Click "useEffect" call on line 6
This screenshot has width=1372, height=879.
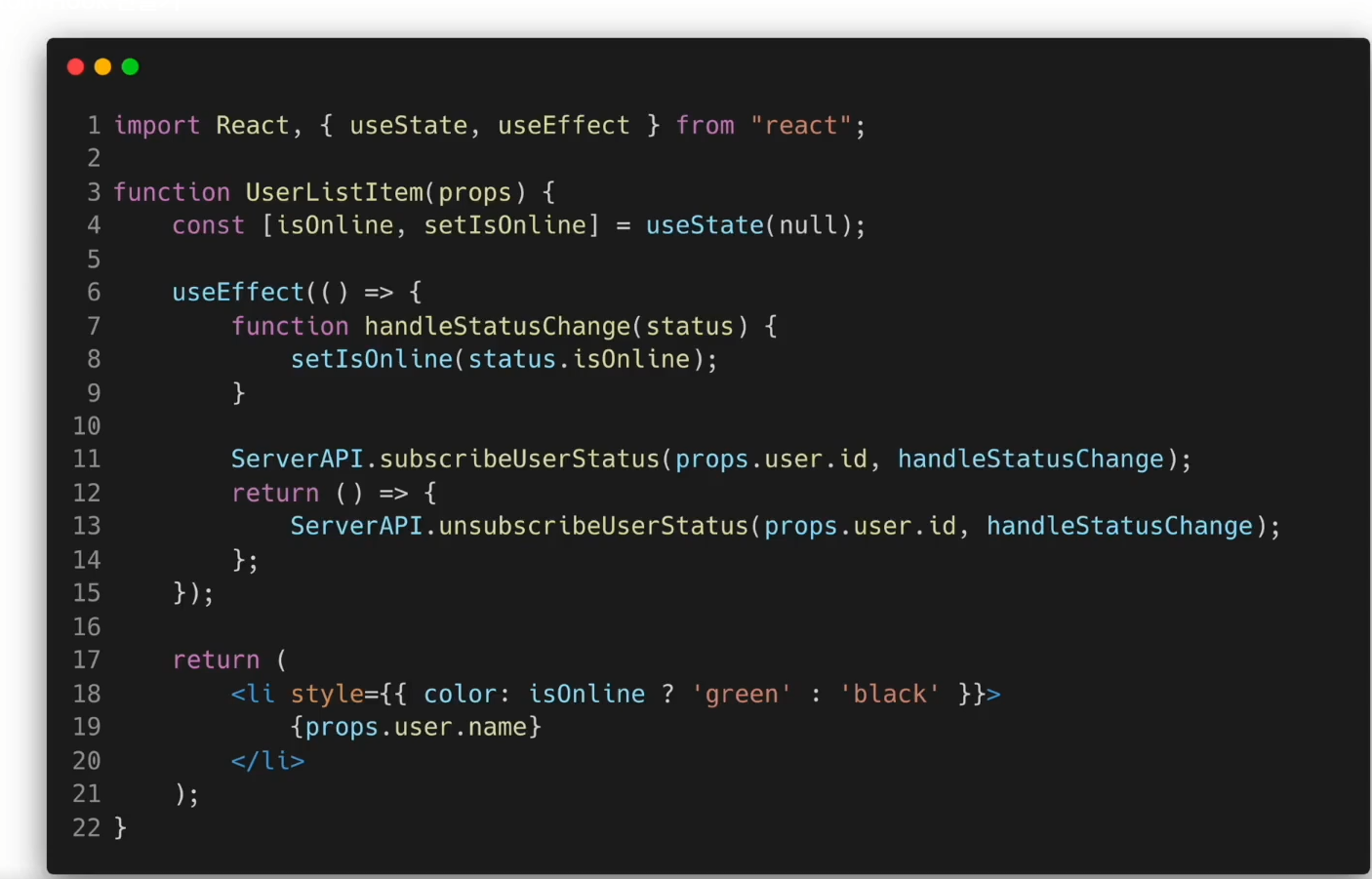click(238, 292)
